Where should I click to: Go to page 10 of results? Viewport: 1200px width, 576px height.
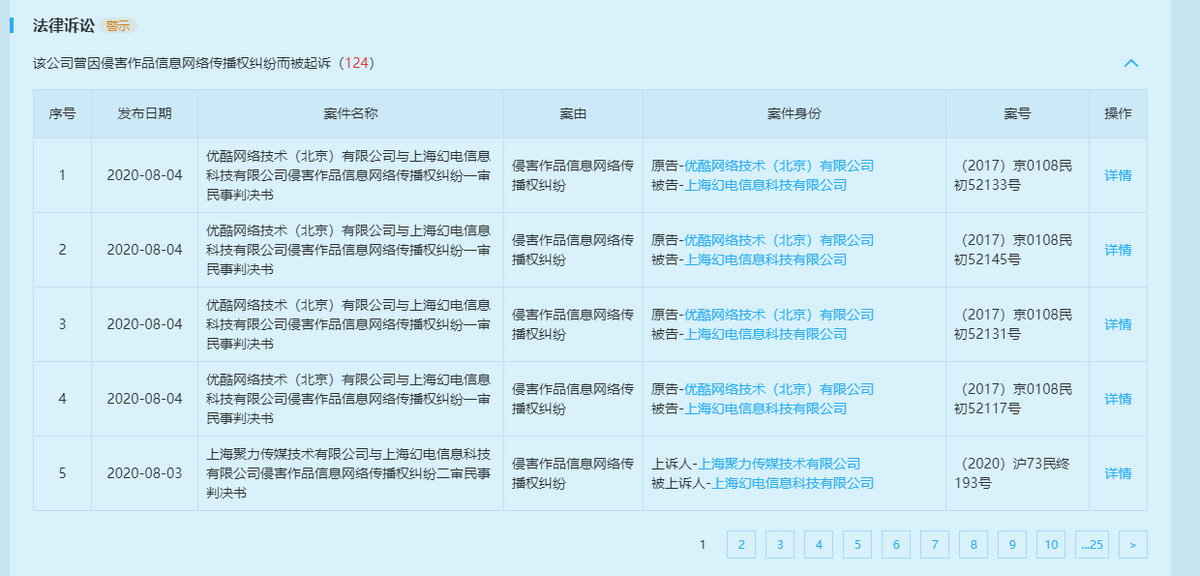[x=1051, y=544]
